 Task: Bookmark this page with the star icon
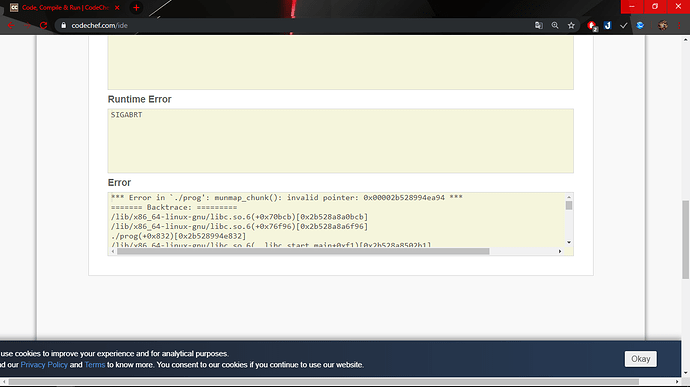pyautogui.click(x=571, y=26)
